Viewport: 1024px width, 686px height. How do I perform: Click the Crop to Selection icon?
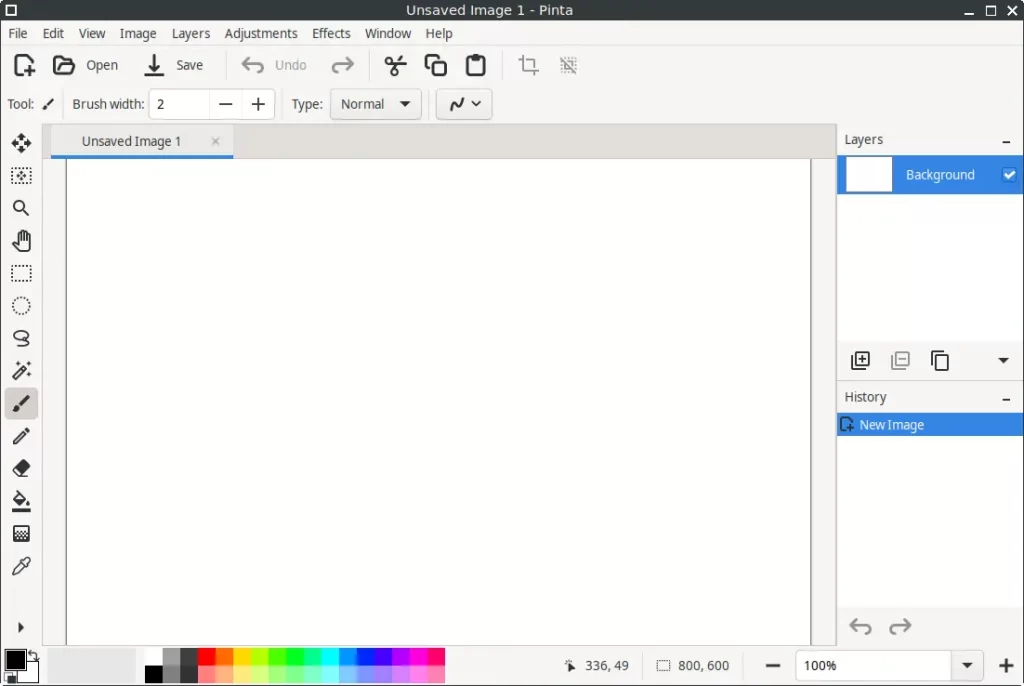[528, 65]
